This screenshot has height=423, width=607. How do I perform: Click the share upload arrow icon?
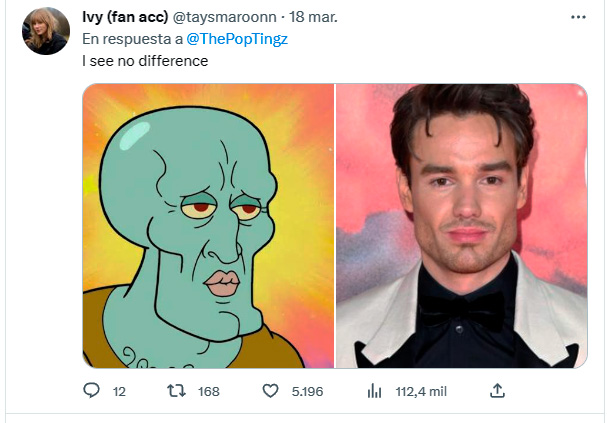click(498, 390)
